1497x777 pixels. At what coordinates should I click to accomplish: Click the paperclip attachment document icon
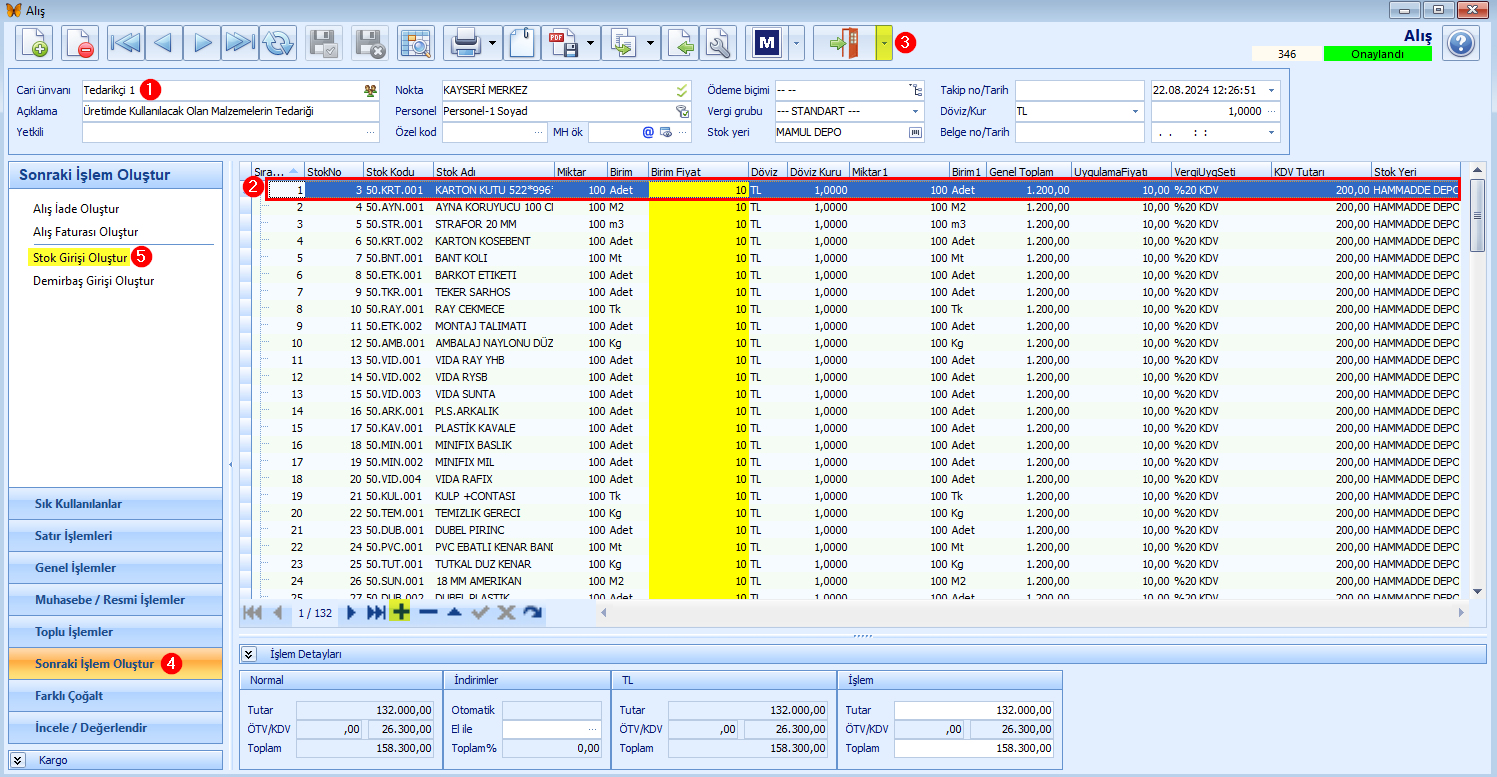(520, 43)
